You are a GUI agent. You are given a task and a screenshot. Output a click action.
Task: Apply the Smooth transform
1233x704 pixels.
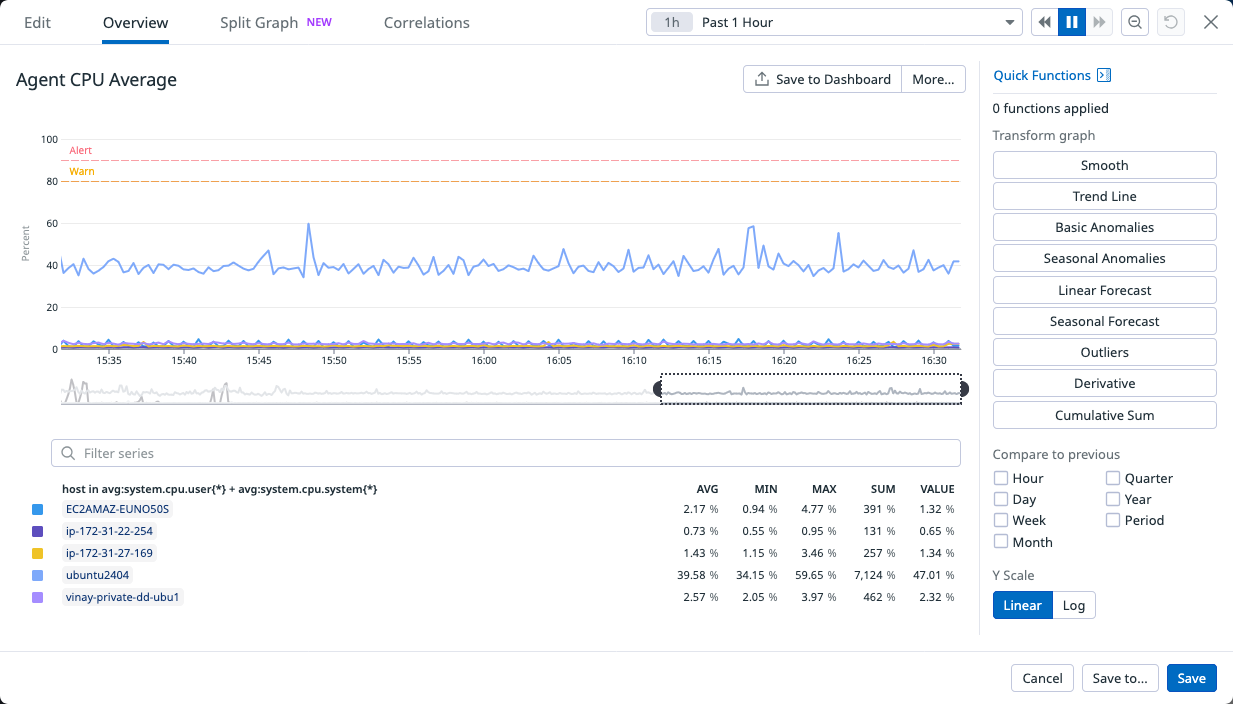coord(1104,164)
